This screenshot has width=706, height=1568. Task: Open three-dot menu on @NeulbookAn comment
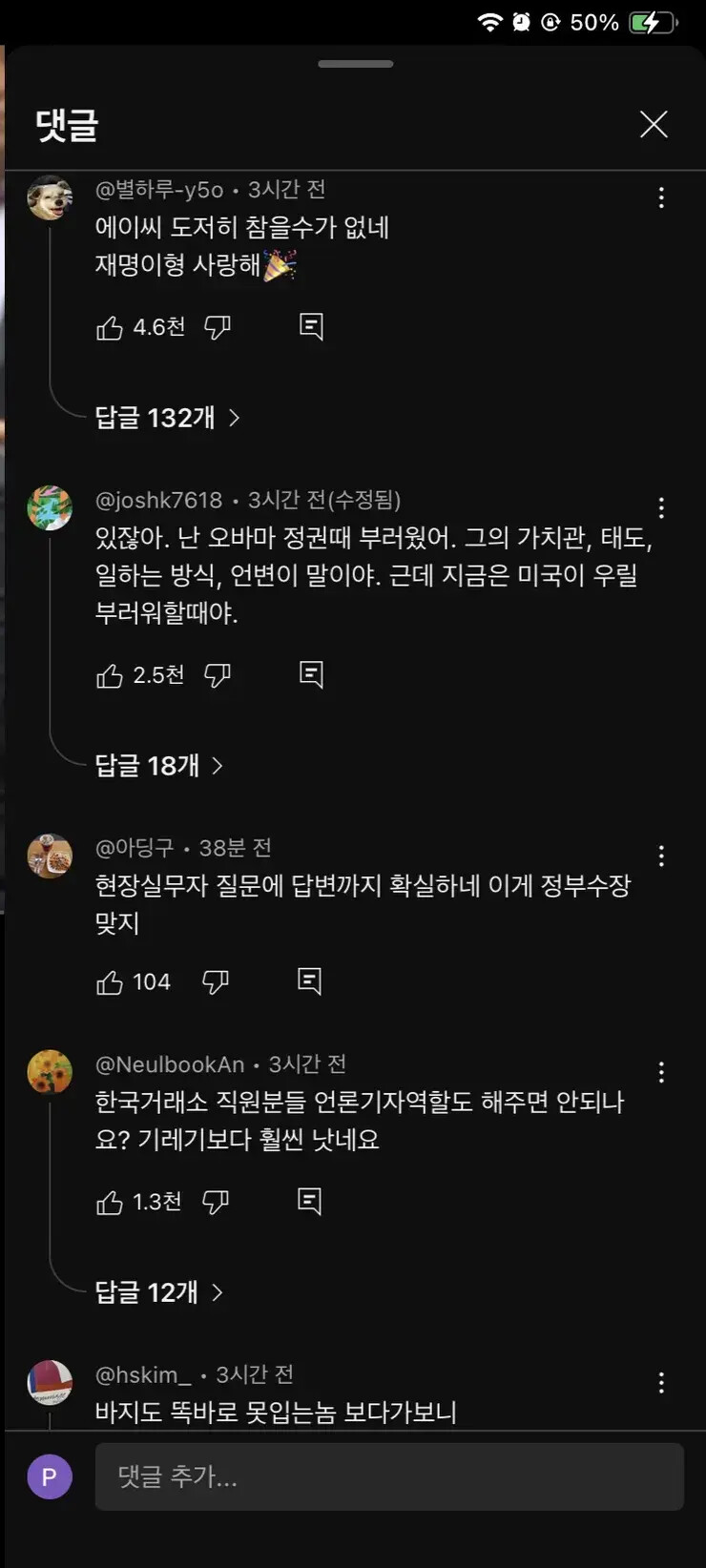(x=661, y=1073)
